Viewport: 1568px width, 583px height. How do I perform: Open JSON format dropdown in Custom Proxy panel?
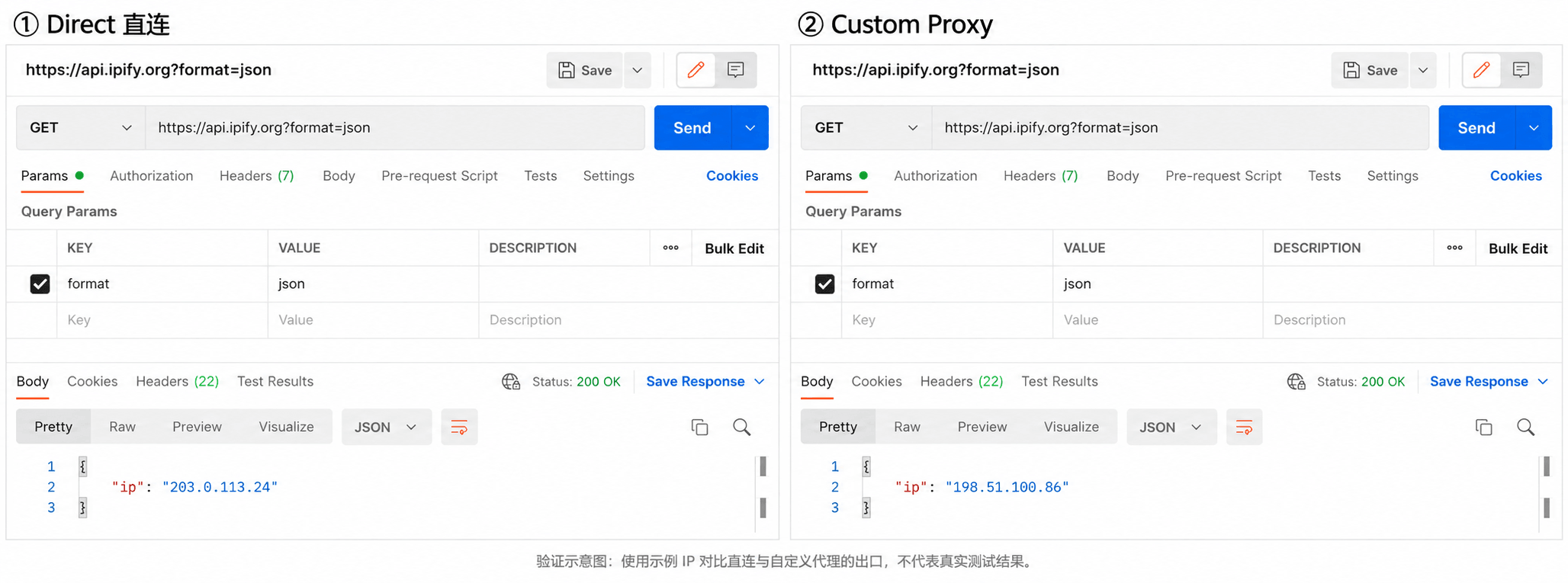1171,427
